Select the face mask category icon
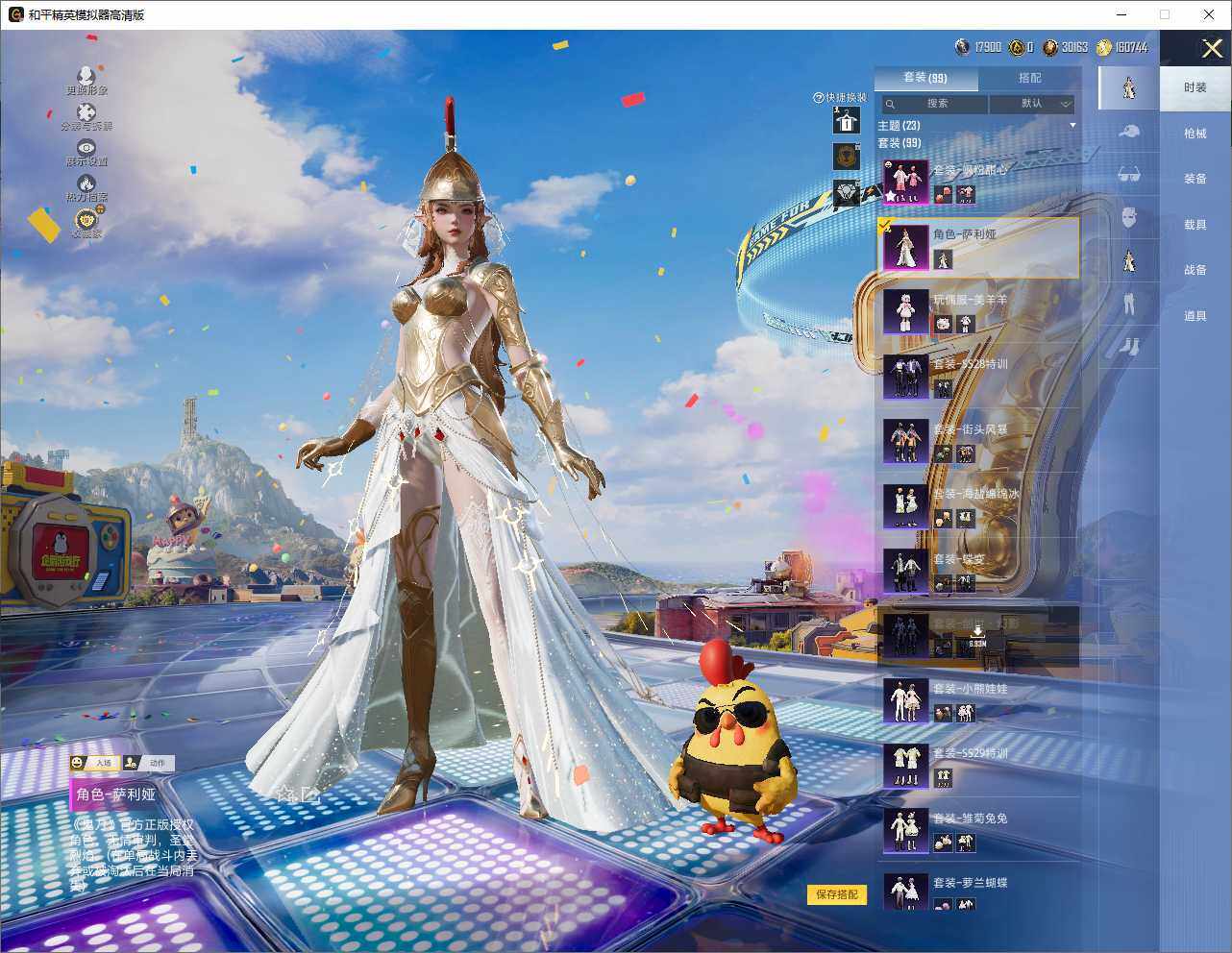The height and width of the screenshot is (953, 1232). 1129,217
